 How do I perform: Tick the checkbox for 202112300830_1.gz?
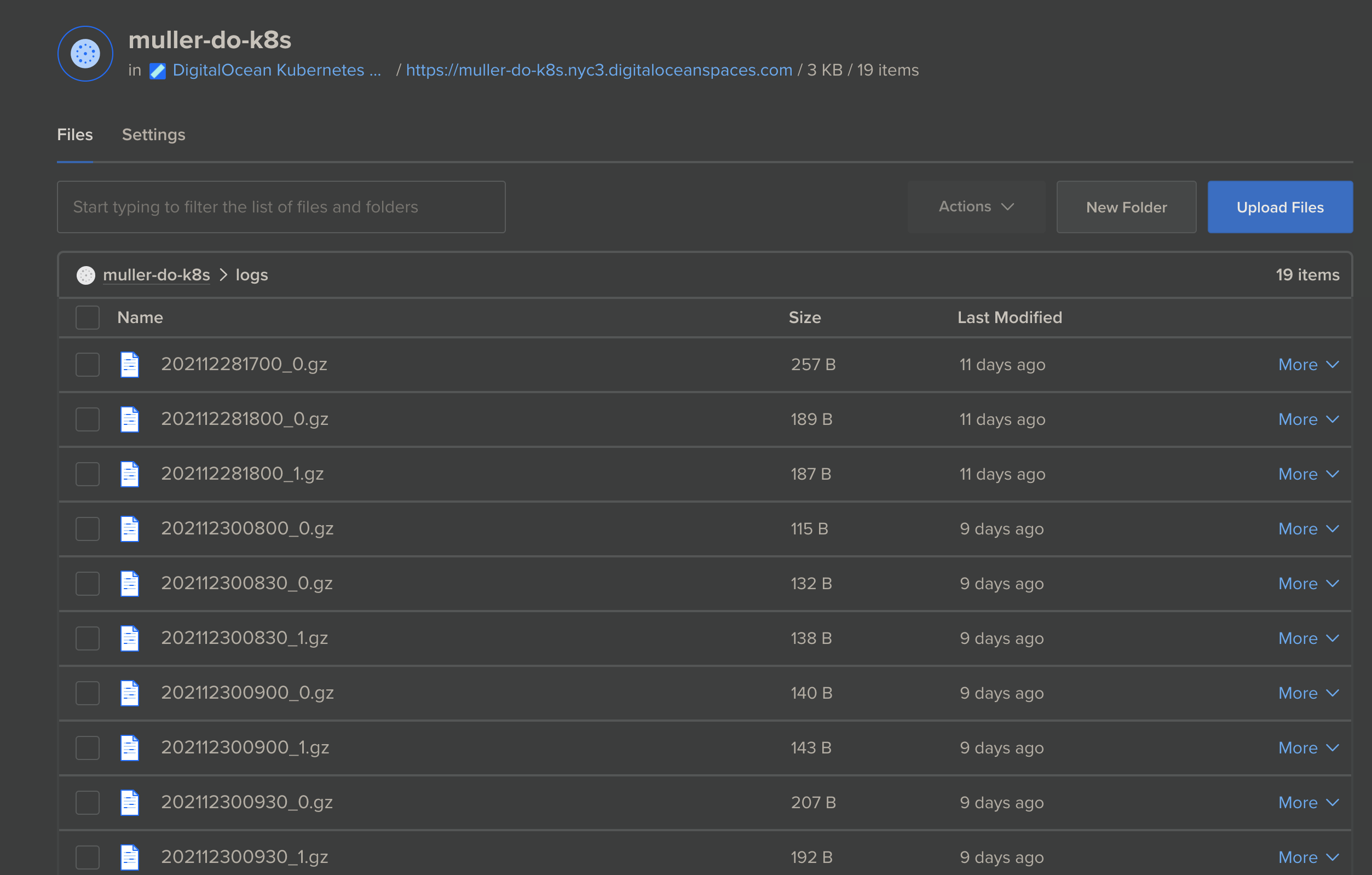pyautogui.click(x=88, y=638)
